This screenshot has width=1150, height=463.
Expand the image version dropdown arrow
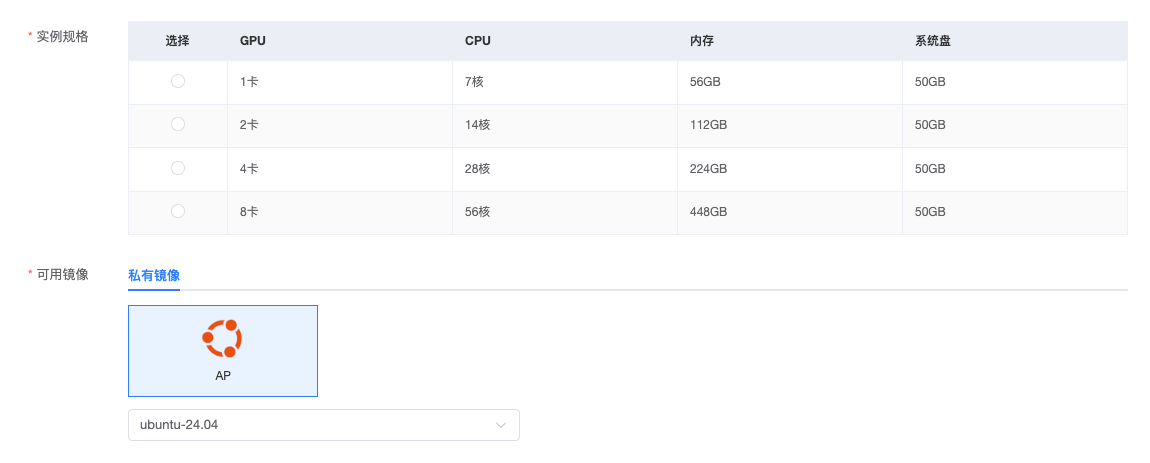pos(501,425)
